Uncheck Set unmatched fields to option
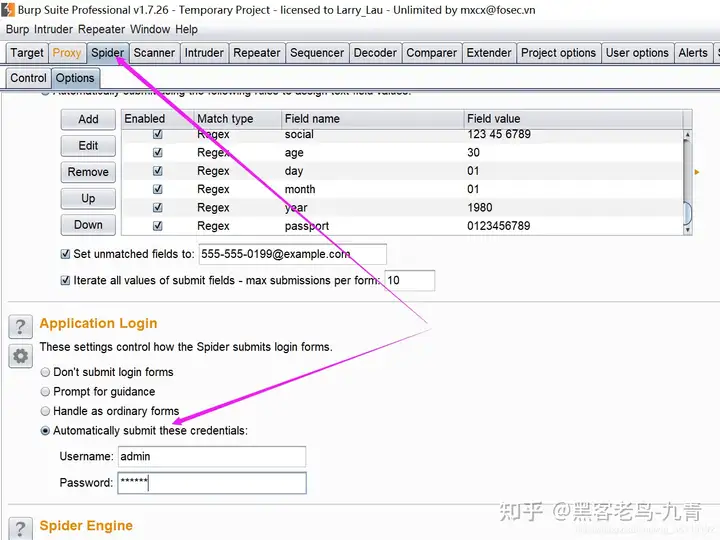 65,254
